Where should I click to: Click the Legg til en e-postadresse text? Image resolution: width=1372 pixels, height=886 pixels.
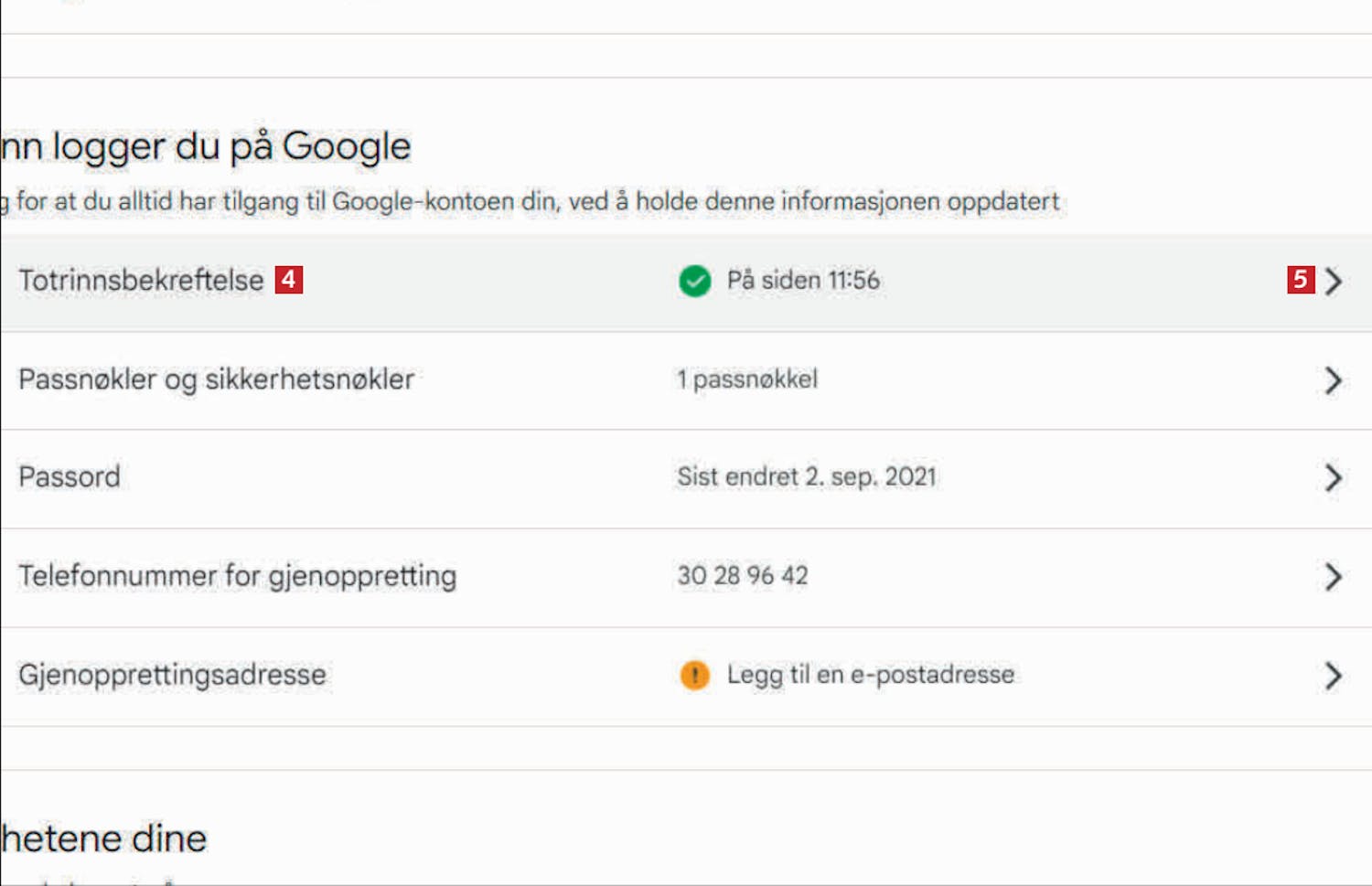tap(871, 675)
